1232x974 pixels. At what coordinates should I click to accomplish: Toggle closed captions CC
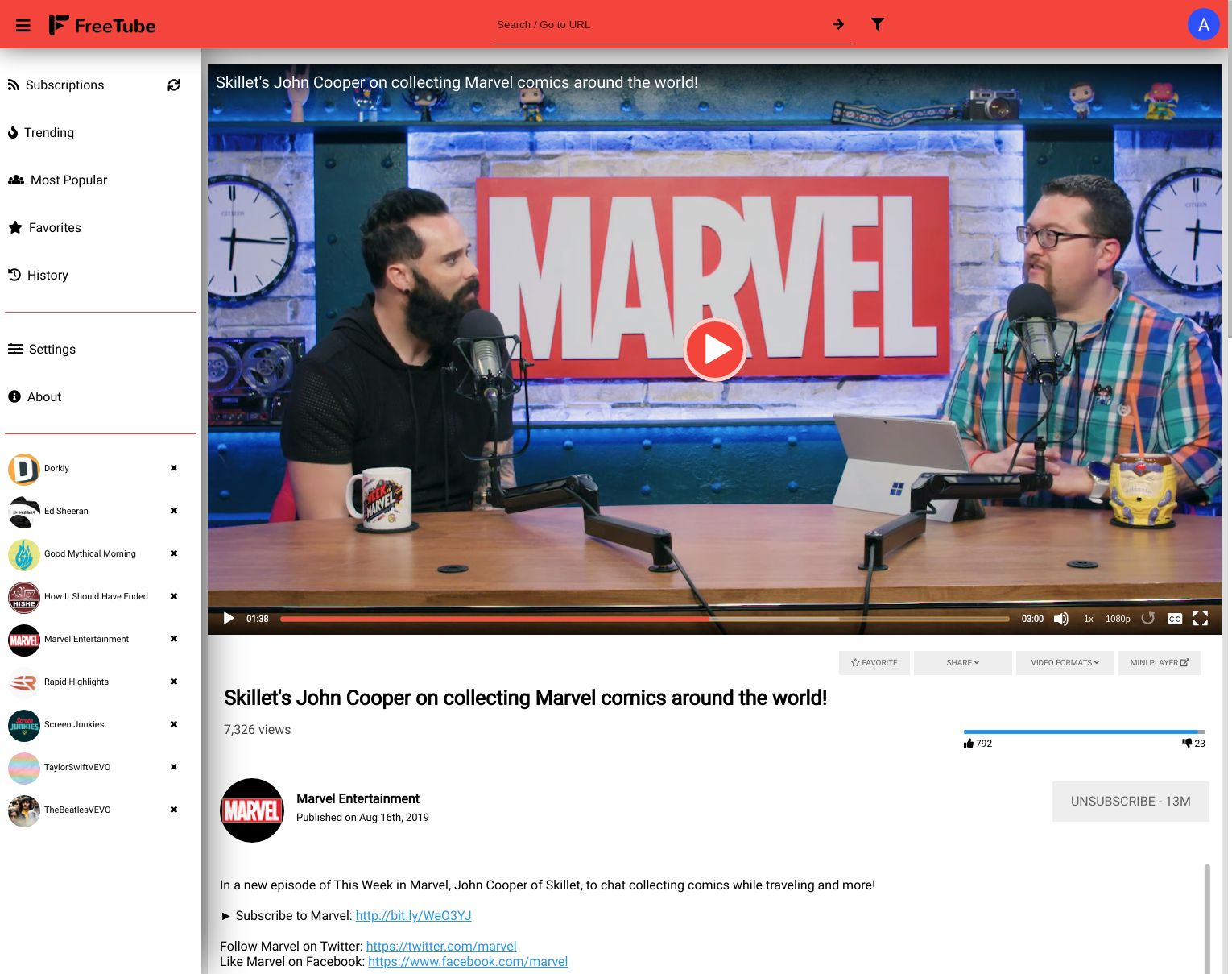[1175, 619]
